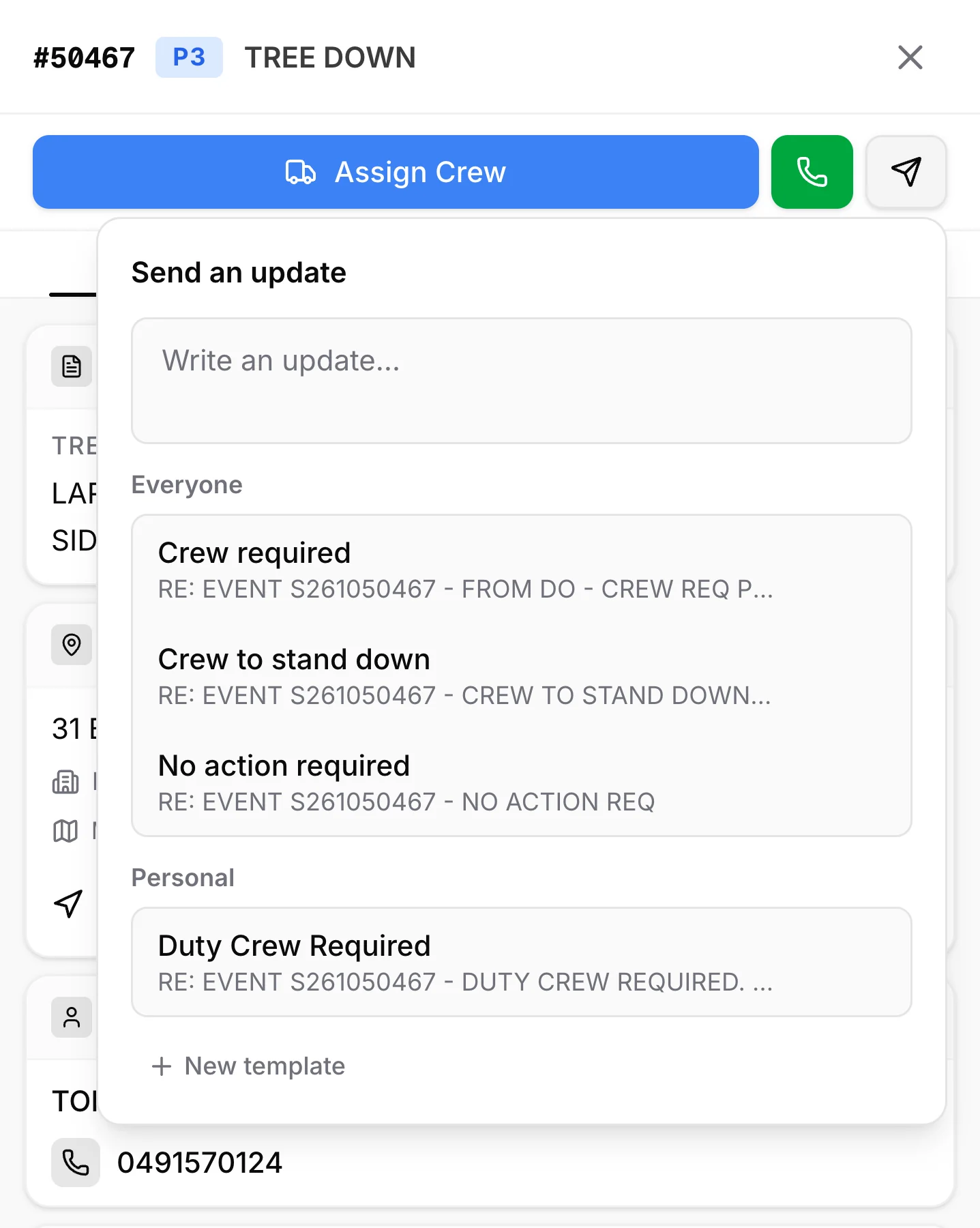The image size is (980, 1228).
Task: Click the job number #50467
Action: [85, 58]
